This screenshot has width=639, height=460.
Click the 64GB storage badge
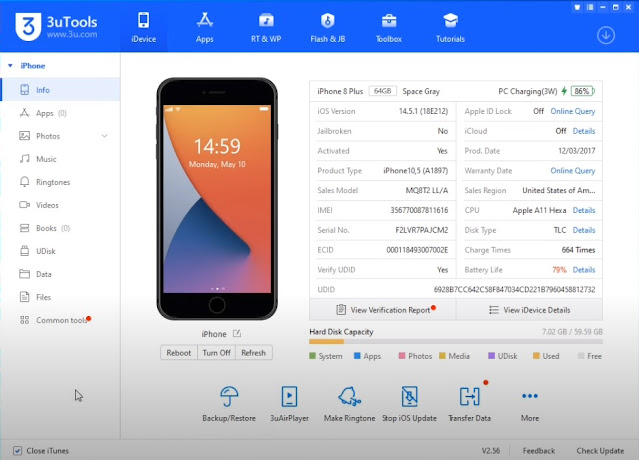point(383,91)
